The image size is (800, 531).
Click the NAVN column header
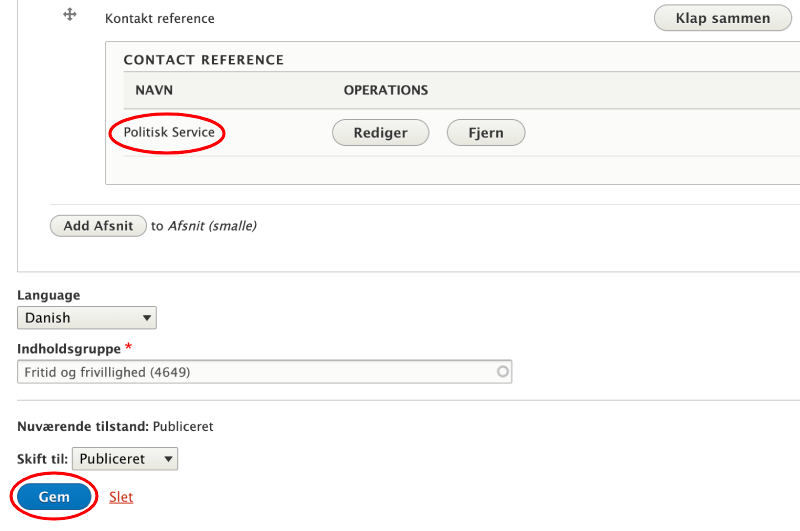[x=154, y=90]
